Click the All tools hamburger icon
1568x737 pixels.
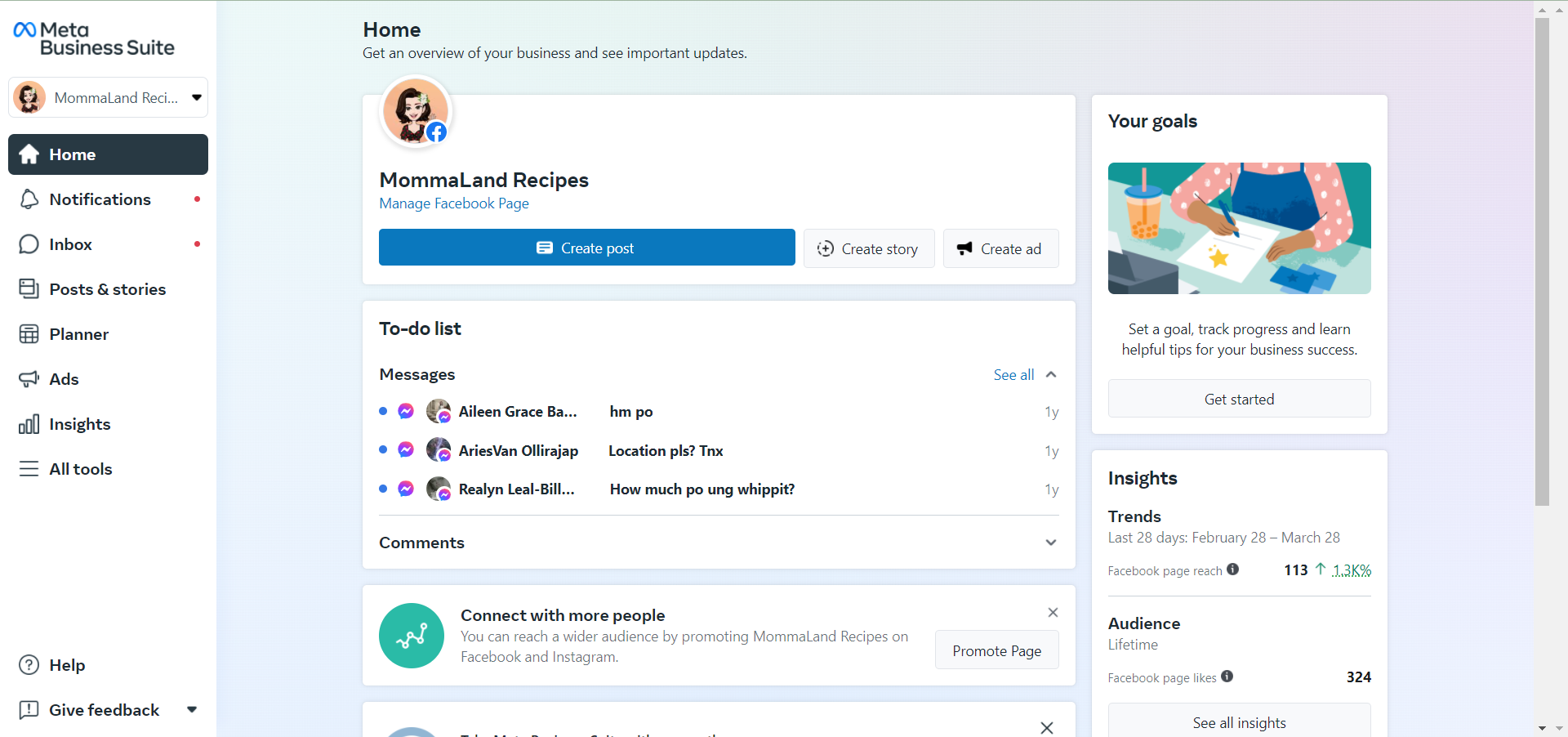[x=29, y=469]
